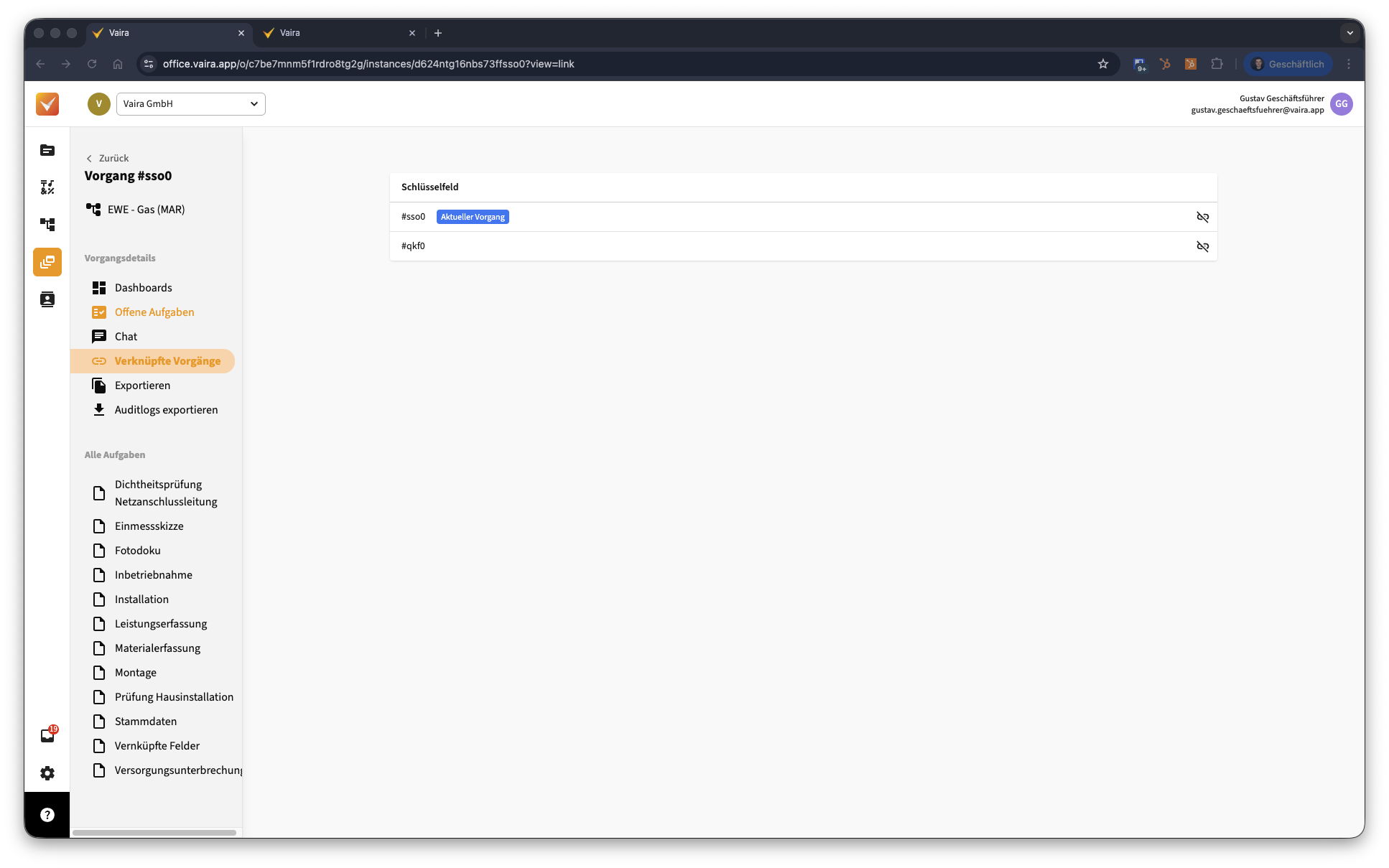Open the Fotodoku task
The height and width of the screenshot is (868, 1389).
137,551
